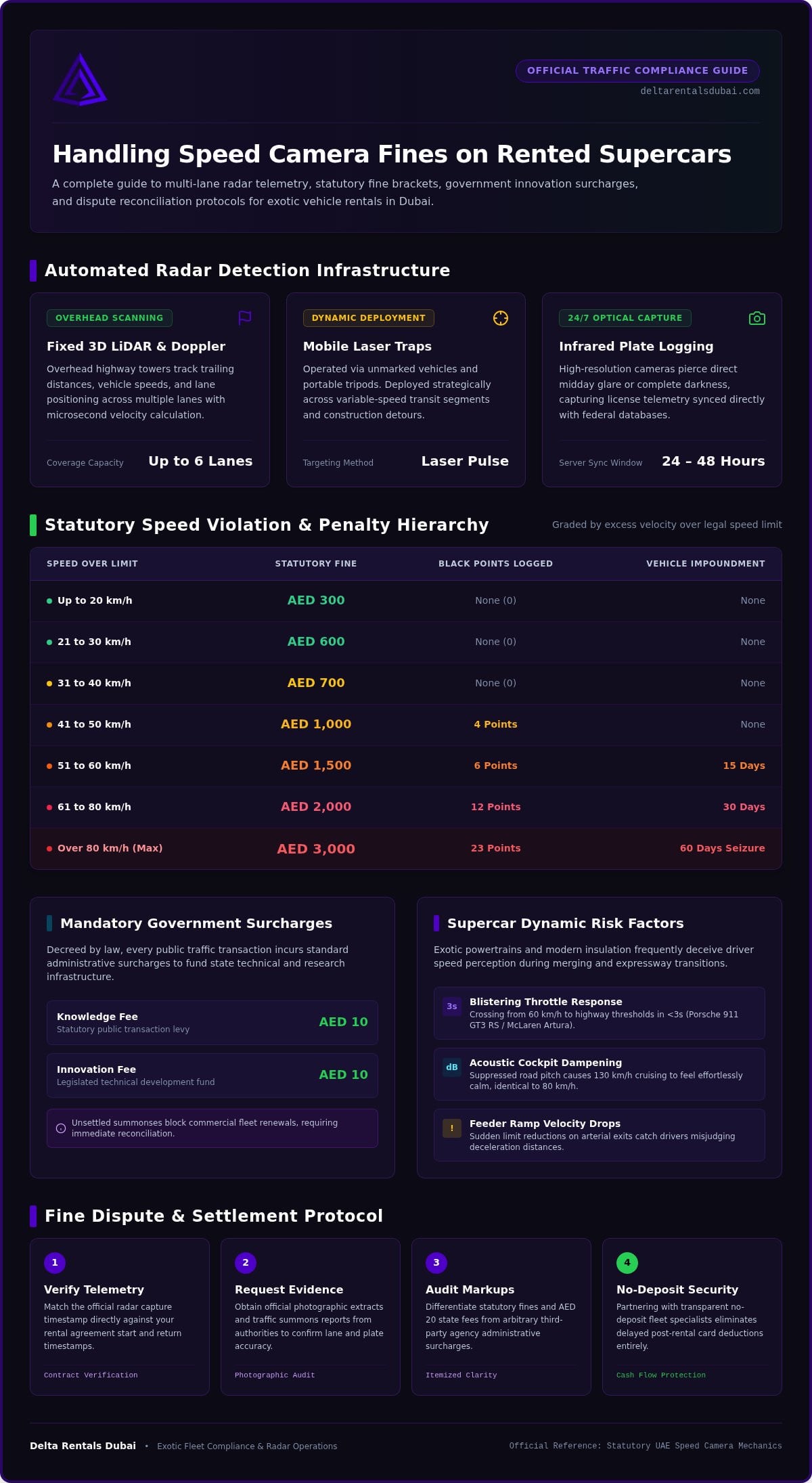Click the Overhead Scanning tag
This screenshot has width=812, height=1483.
(110, 318)
